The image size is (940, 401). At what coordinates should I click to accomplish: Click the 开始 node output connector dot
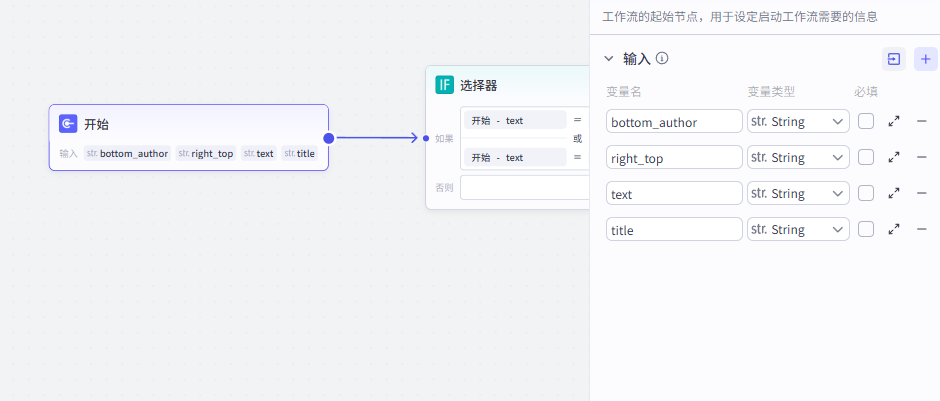(328, 138)
